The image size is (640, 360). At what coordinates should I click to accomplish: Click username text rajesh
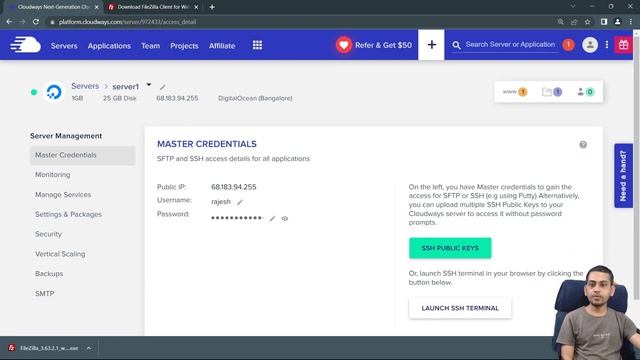point(221,202)
